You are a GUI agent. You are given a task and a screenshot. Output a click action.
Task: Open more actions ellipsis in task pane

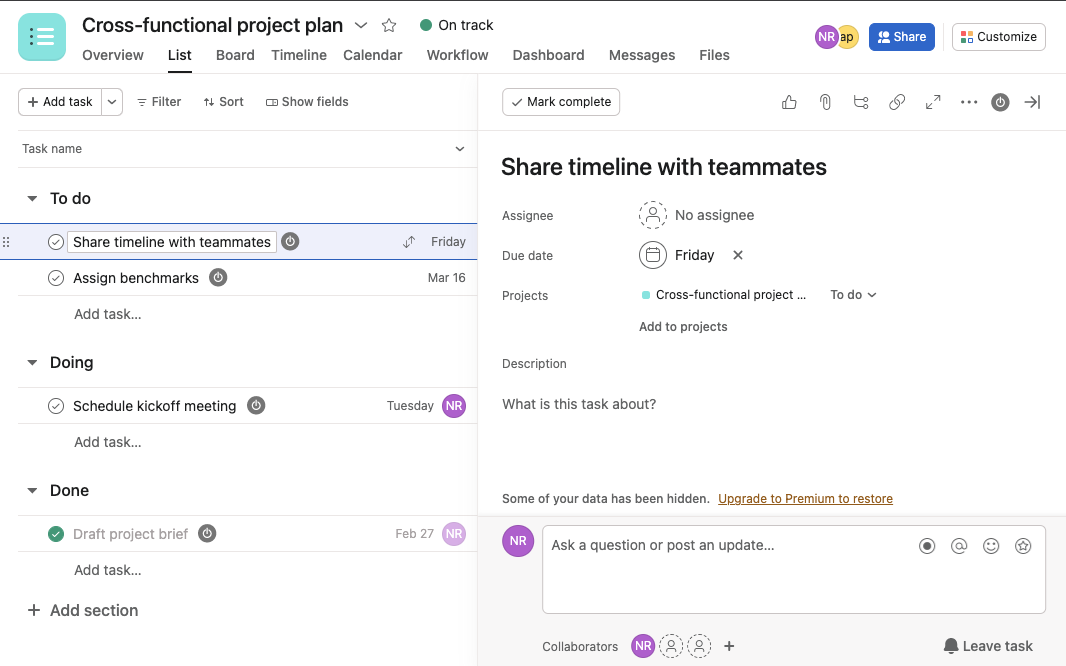click(969, 102)
